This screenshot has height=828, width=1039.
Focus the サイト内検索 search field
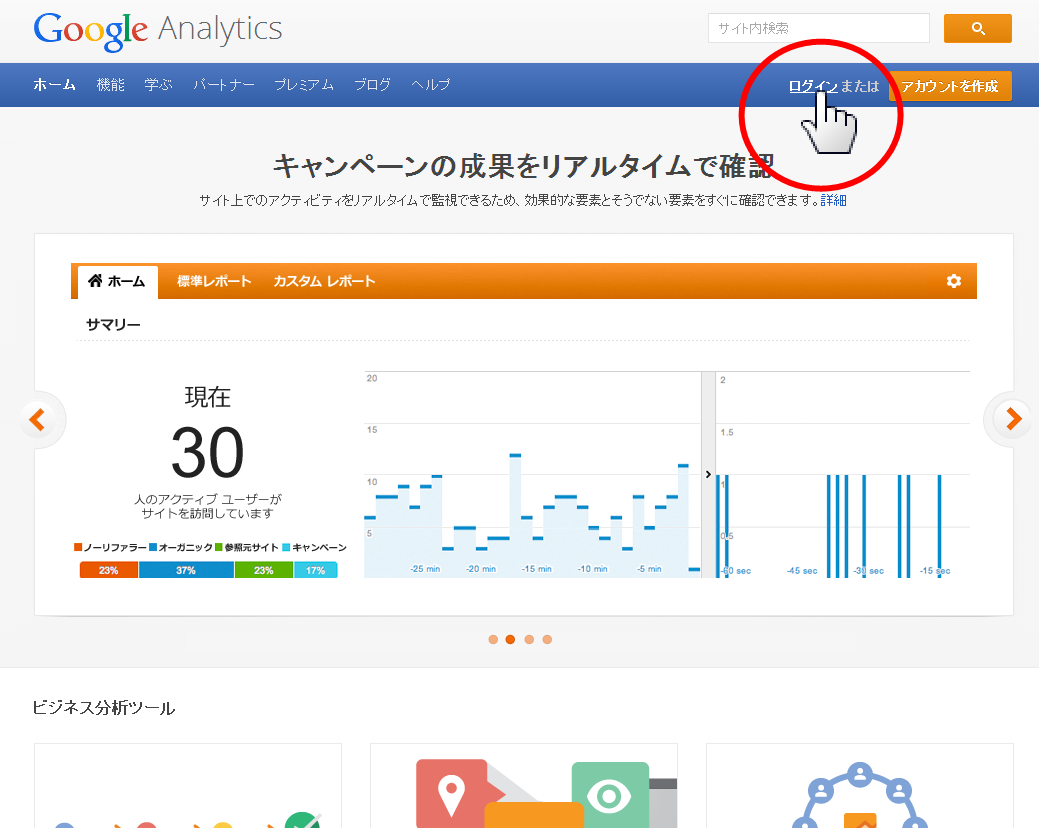pyautogui.click(x=819, y=28)
